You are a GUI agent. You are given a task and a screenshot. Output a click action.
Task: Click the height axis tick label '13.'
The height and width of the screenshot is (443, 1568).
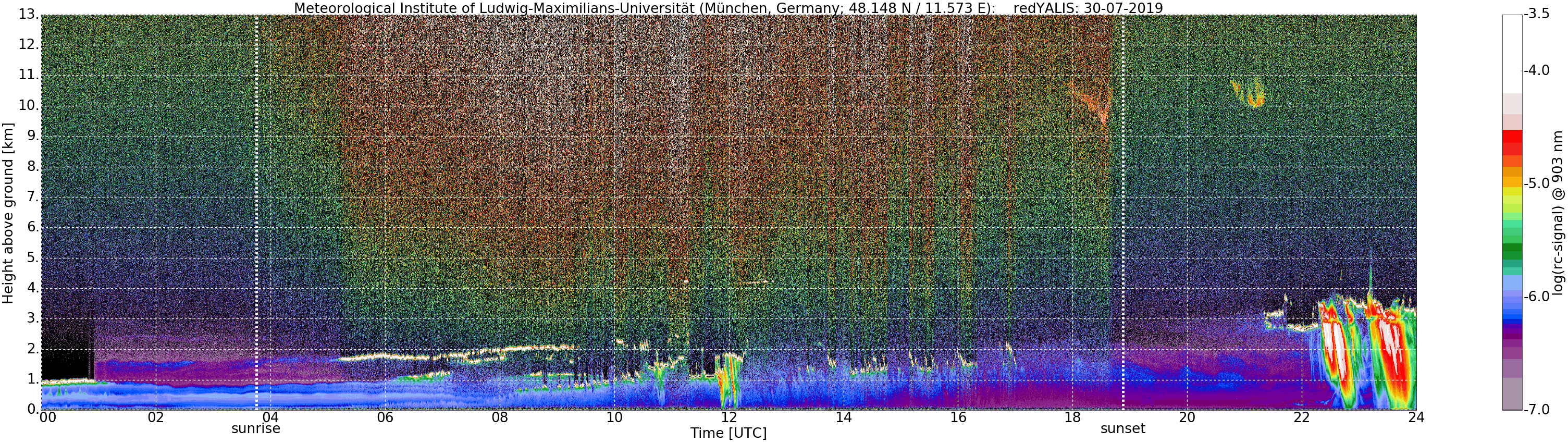29,15
